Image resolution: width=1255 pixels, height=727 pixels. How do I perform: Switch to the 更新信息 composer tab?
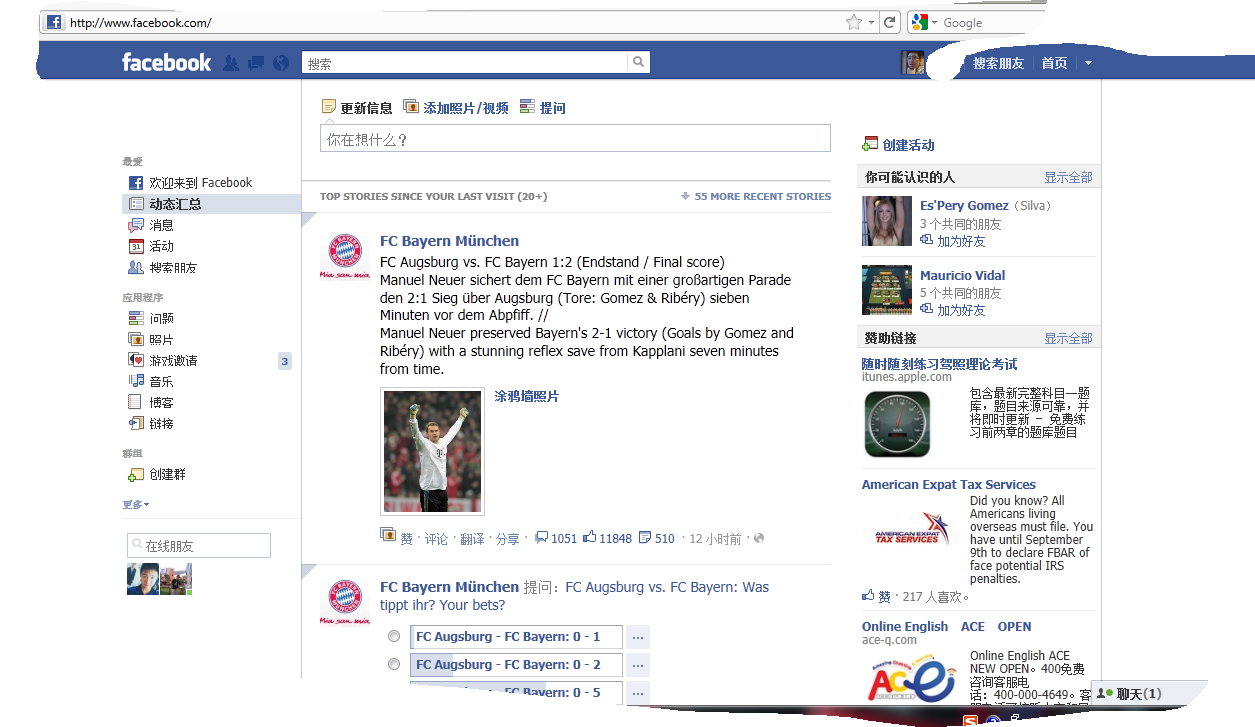point(357,107)
